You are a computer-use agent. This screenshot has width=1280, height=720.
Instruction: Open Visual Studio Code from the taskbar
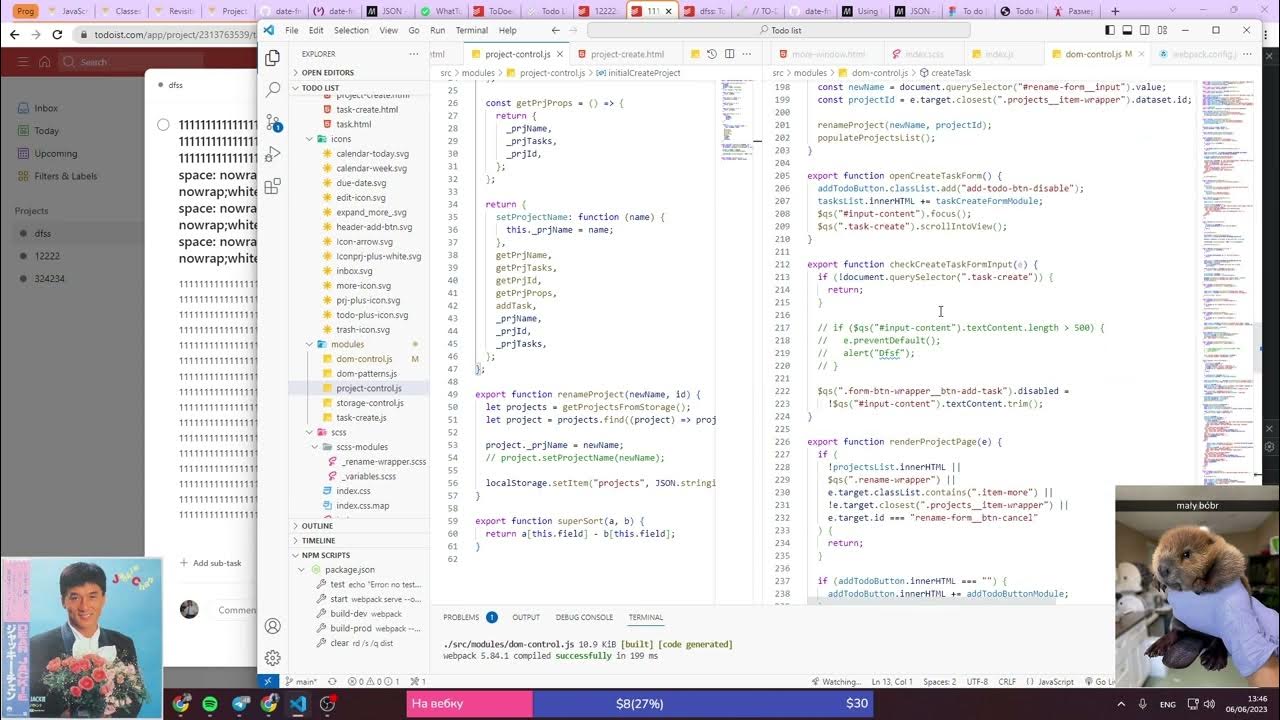297,704
